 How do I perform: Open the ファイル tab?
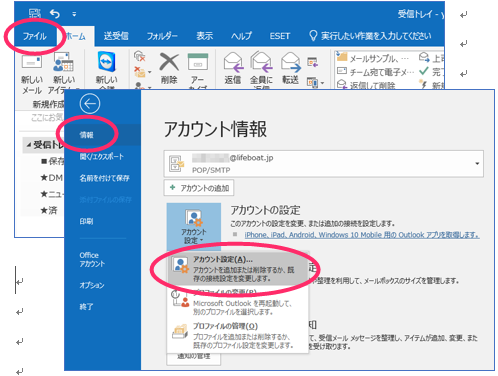[35, 36]
